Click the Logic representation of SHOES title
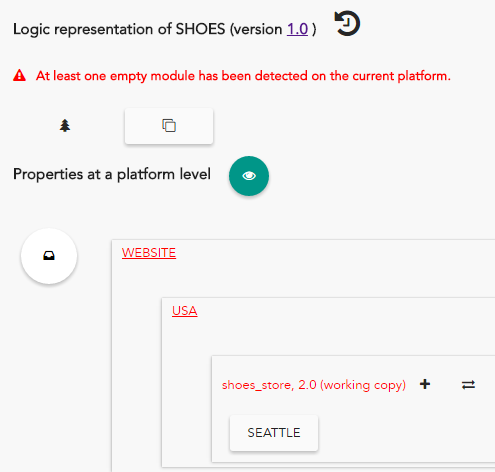This screenshot has height=472, width=495. (x=165, y=29)
